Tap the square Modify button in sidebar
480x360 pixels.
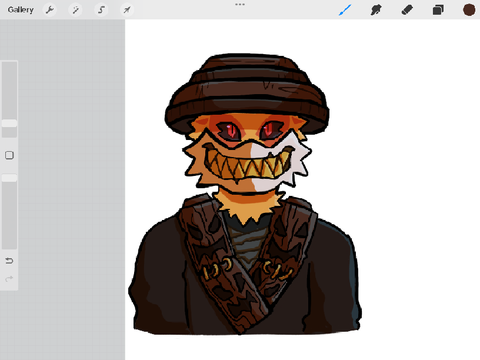point(9,155)
